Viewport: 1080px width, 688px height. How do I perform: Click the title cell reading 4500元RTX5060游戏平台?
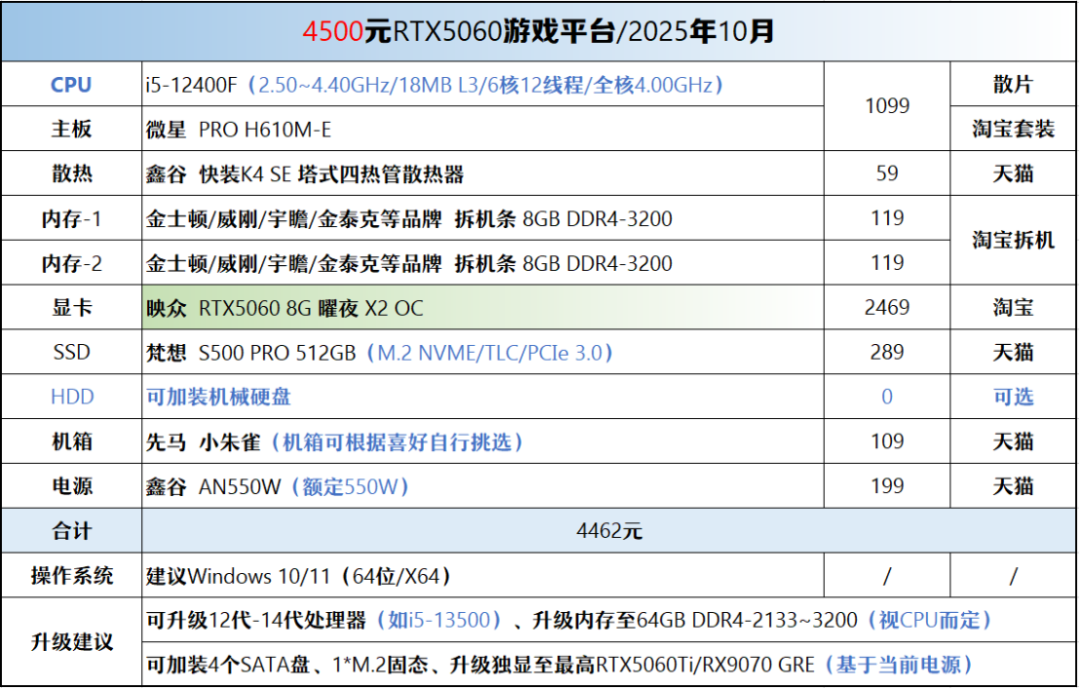coord(539,32)
